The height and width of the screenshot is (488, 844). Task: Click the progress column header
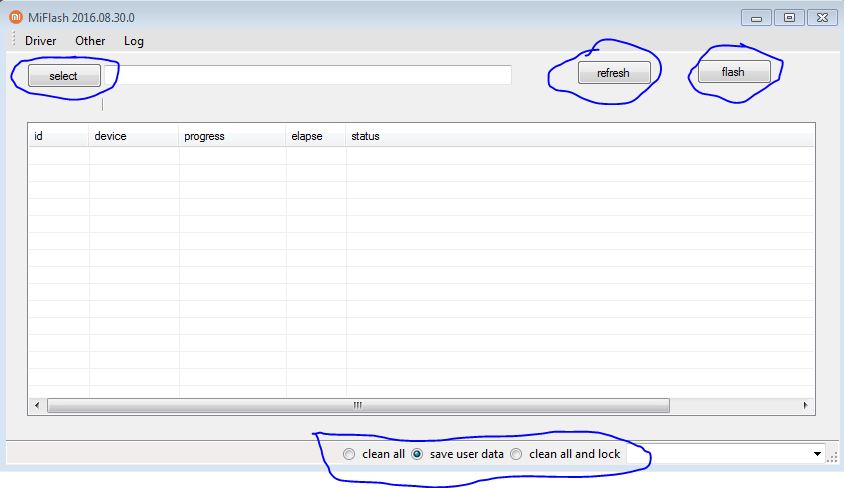tap(232, 136)
